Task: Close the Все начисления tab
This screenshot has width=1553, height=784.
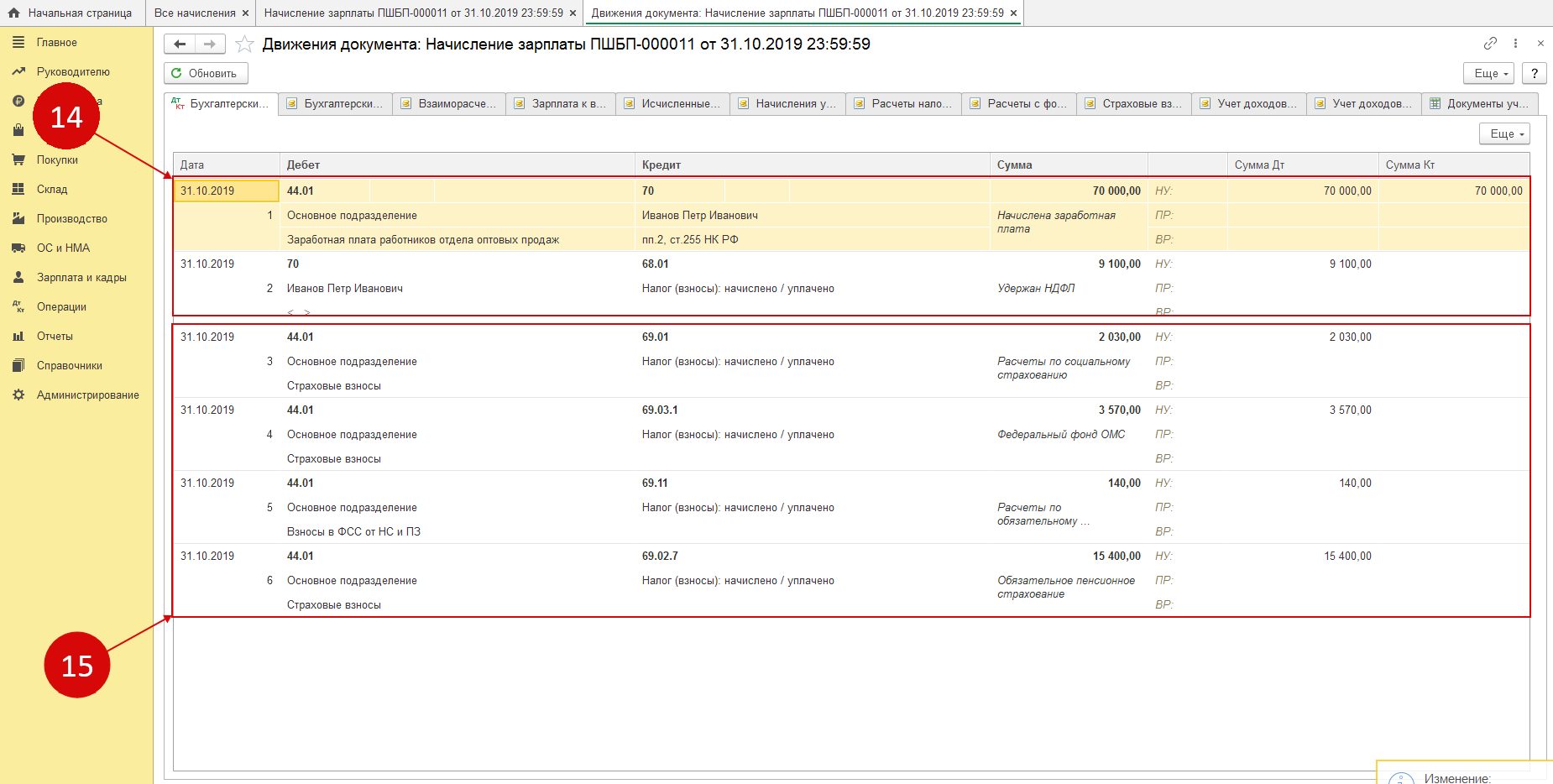Action: (x=245, y=13)
